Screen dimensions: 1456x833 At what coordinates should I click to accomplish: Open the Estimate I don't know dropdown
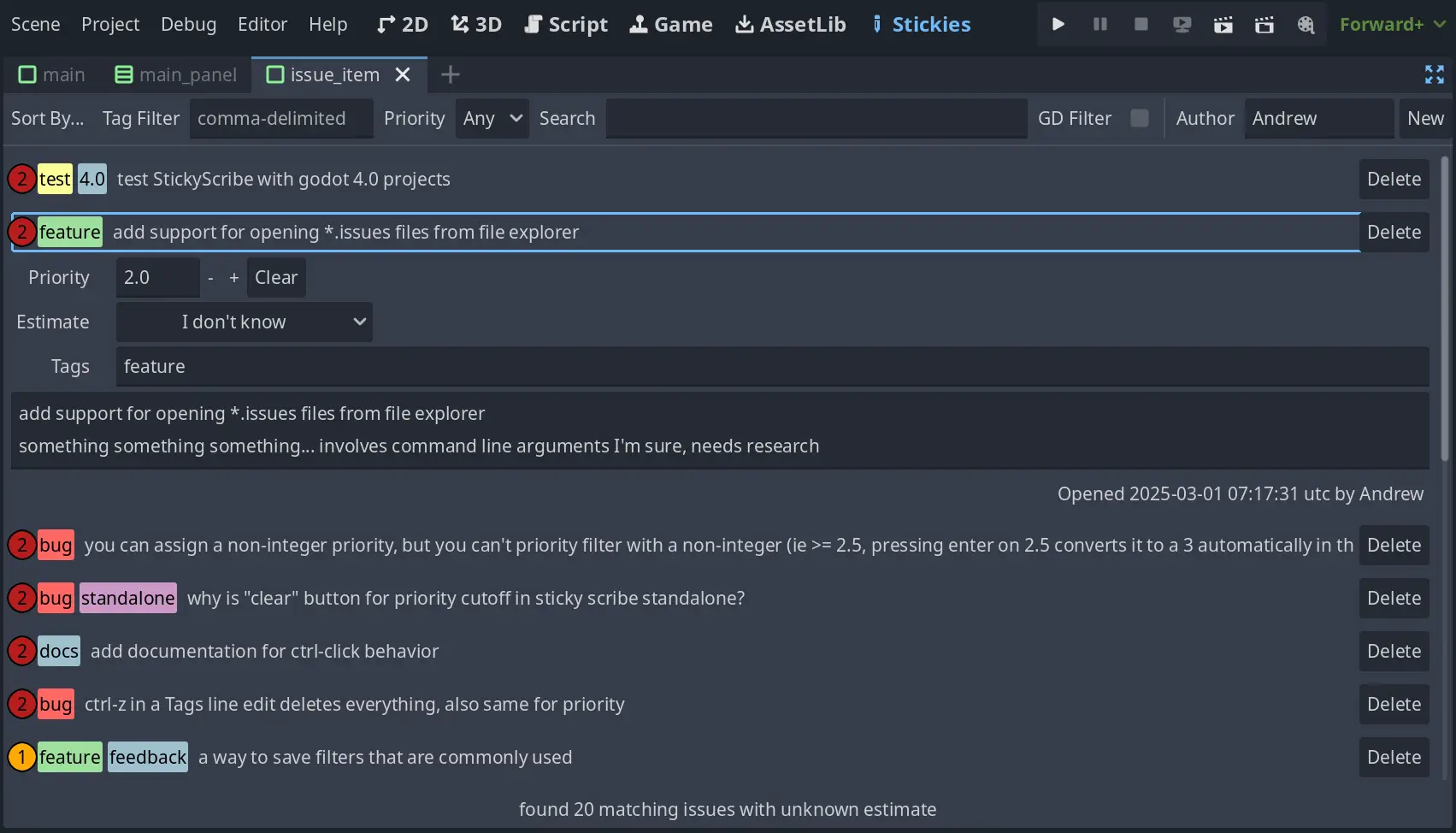[x=244, y=322]
